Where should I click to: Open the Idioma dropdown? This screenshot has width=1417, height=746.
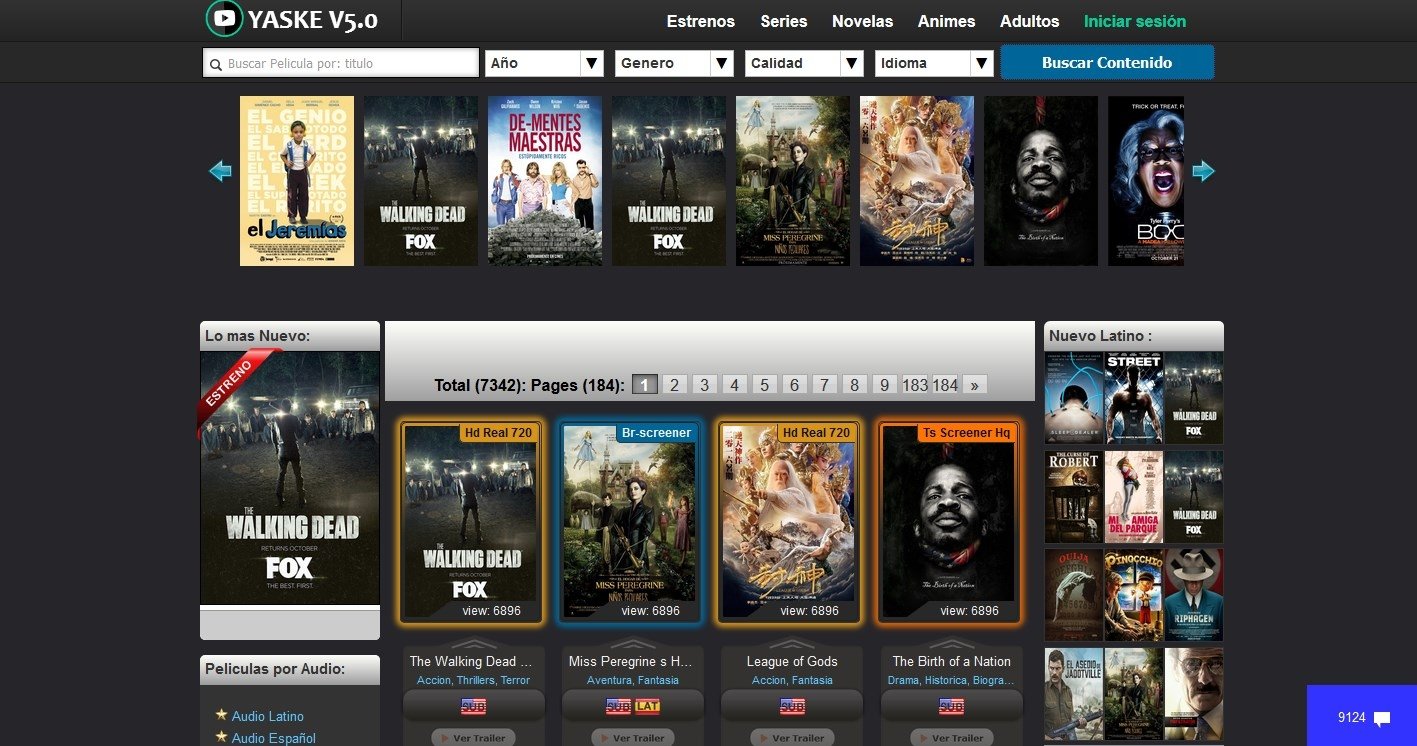pyautogui.click(x=934, y=63)
